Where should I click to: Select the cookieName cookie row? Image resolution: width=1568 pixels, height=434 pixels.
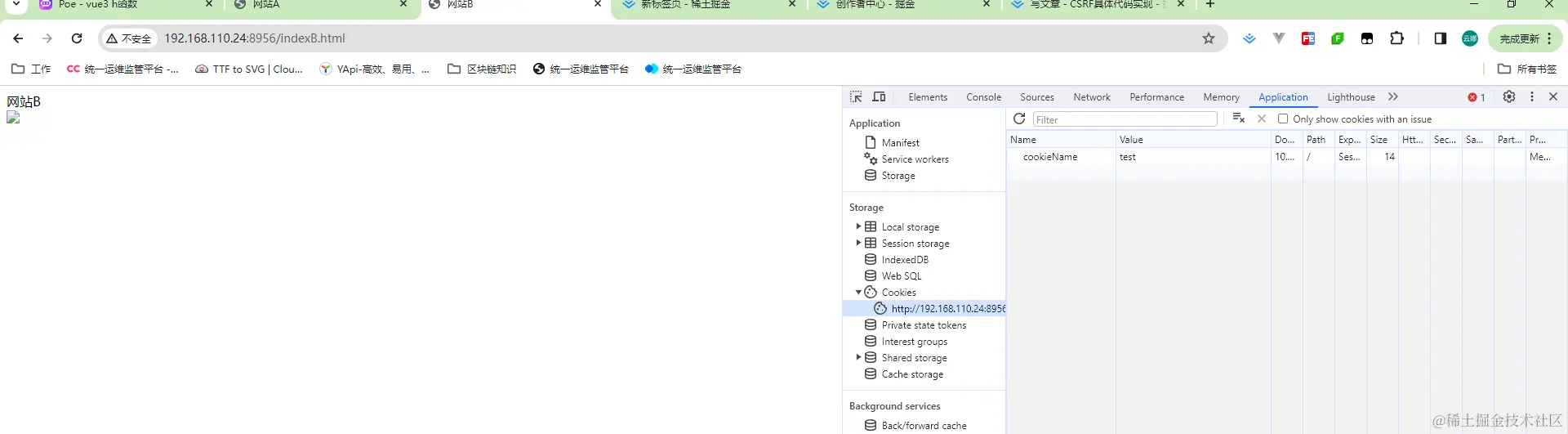click(x=1286, y=156)
